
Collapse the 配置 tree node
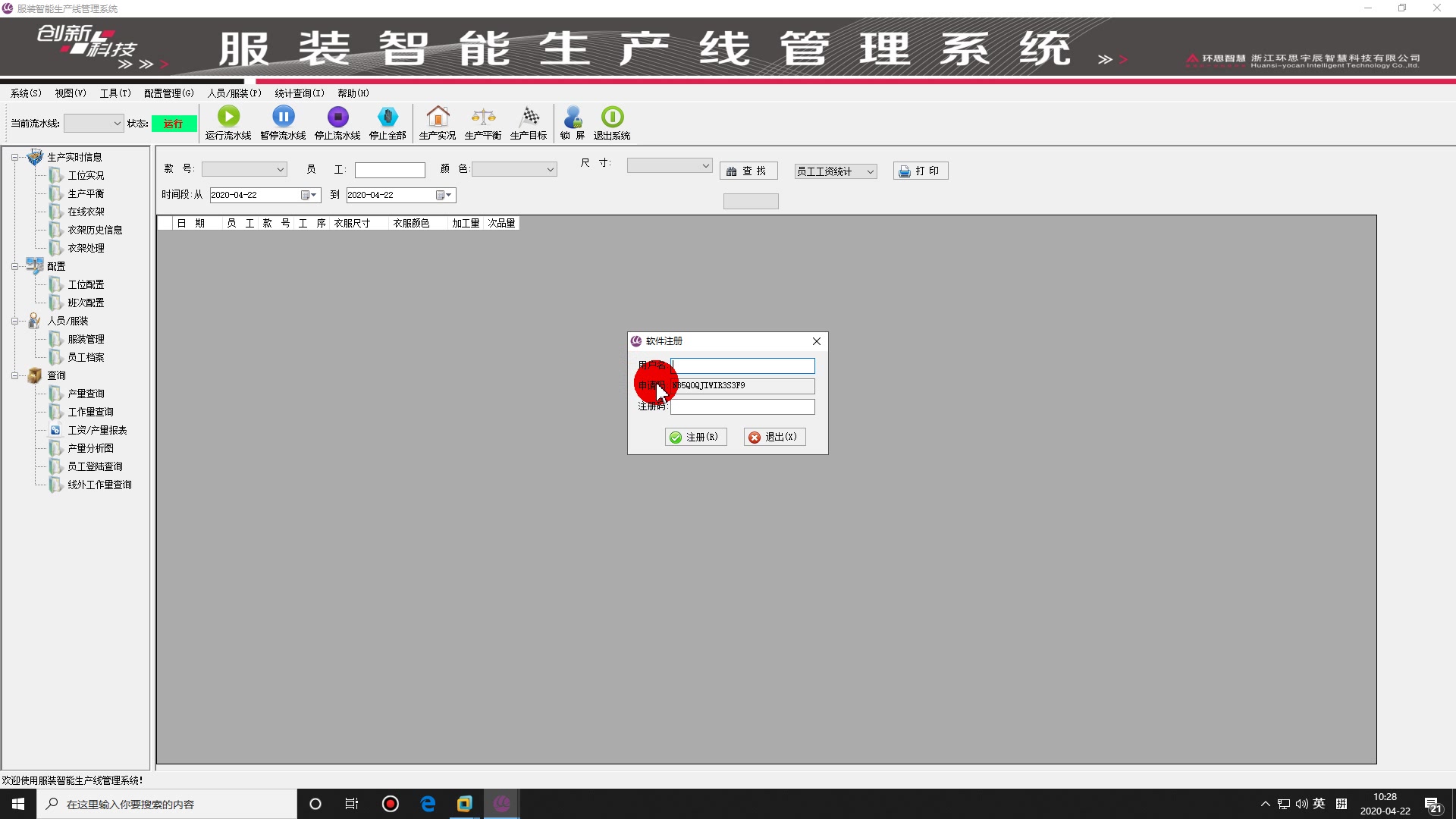coord(14,267)
